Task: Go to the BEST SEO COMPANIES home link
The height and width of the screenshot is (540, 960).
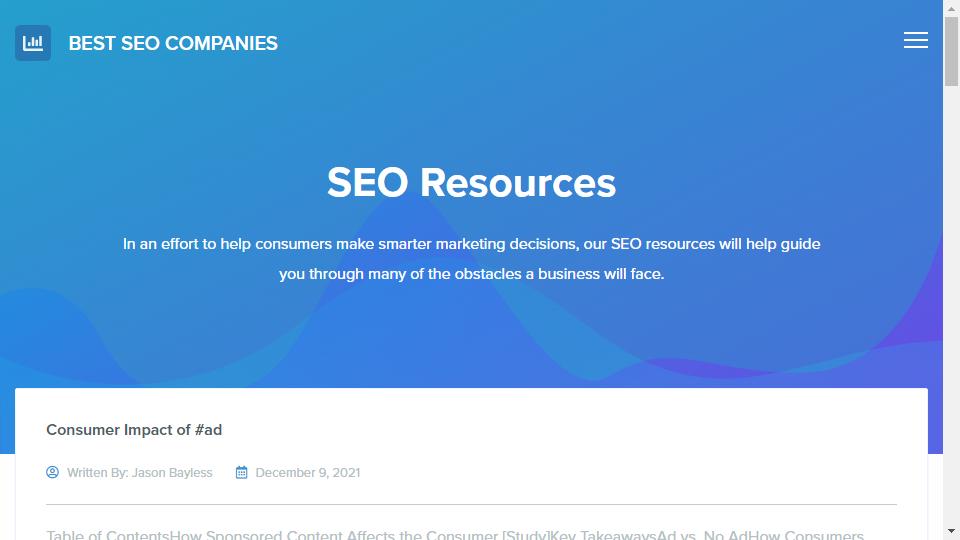Action: 173,43
